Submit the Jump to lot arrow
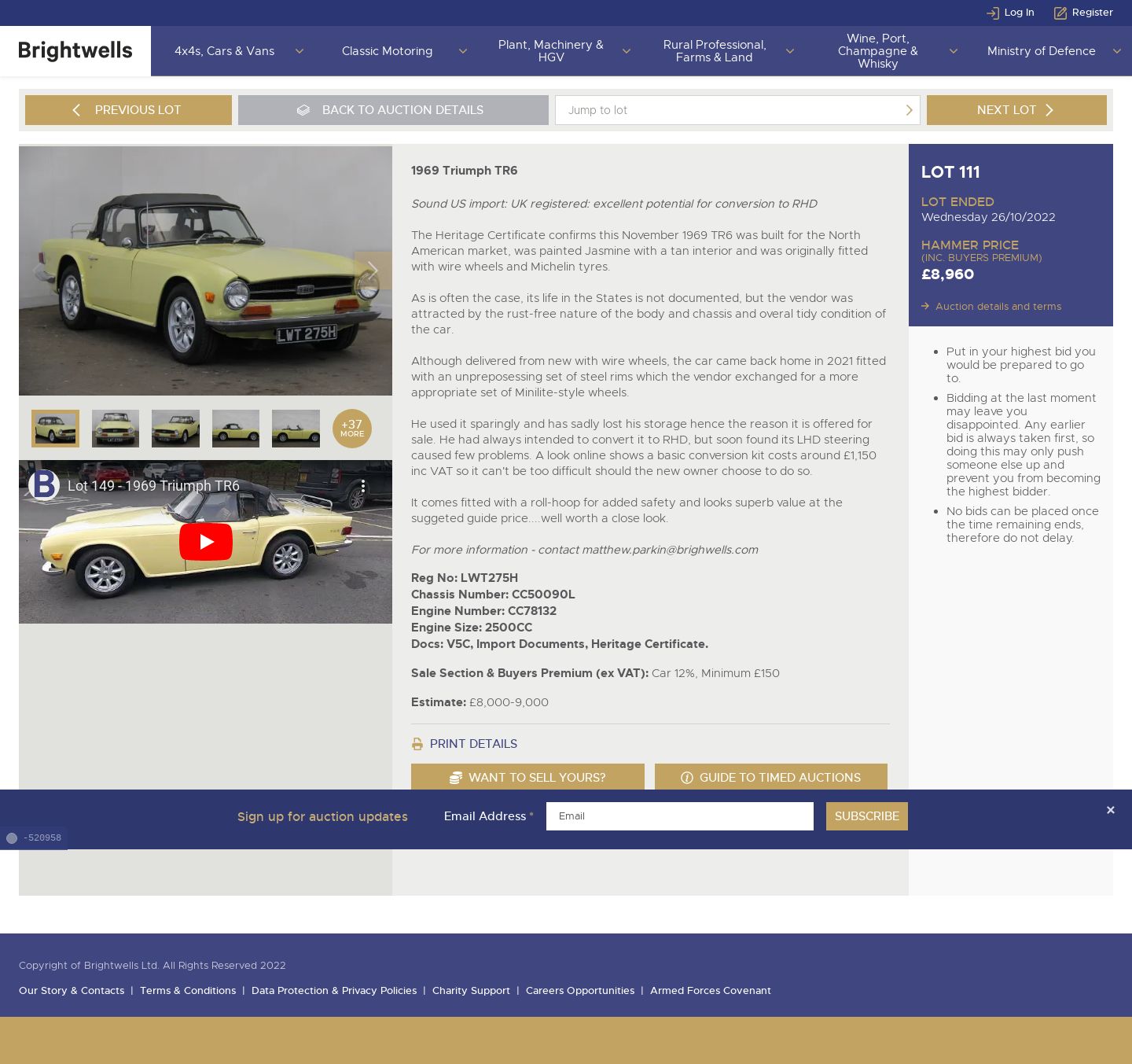 (x=909, y=110)
